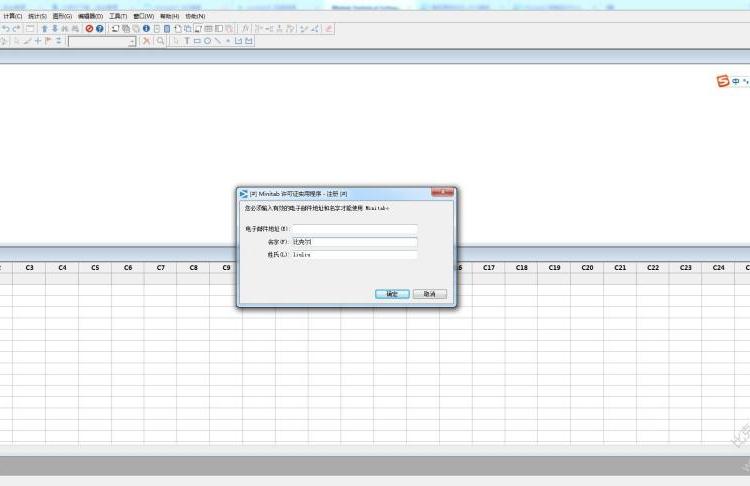Click the magnifier zoom icon

coord(161,41)
